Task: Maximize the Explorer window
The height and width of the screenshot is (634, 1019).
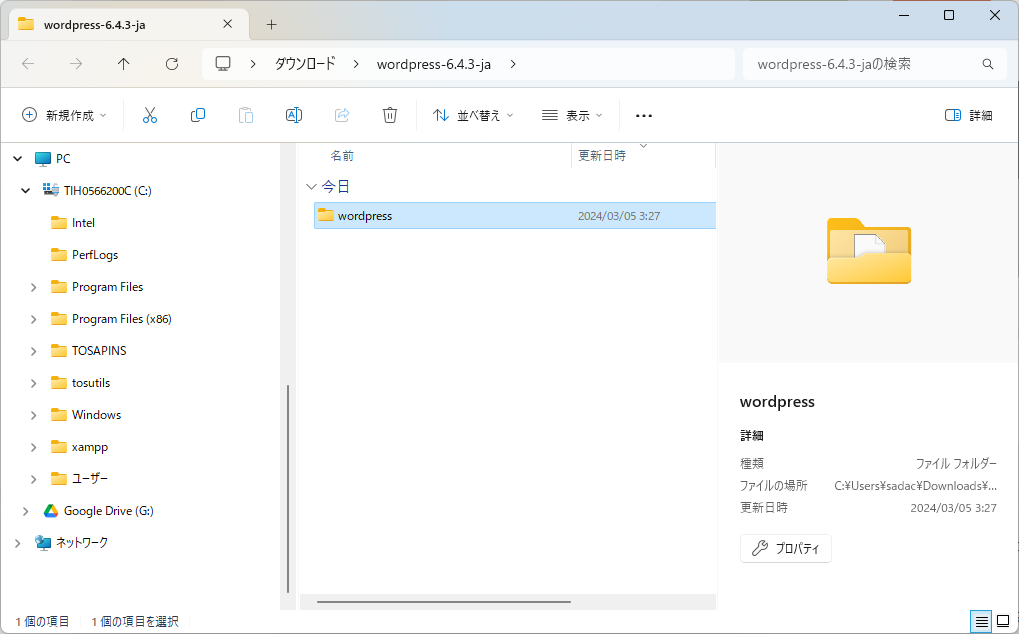Action: (949, 15)
